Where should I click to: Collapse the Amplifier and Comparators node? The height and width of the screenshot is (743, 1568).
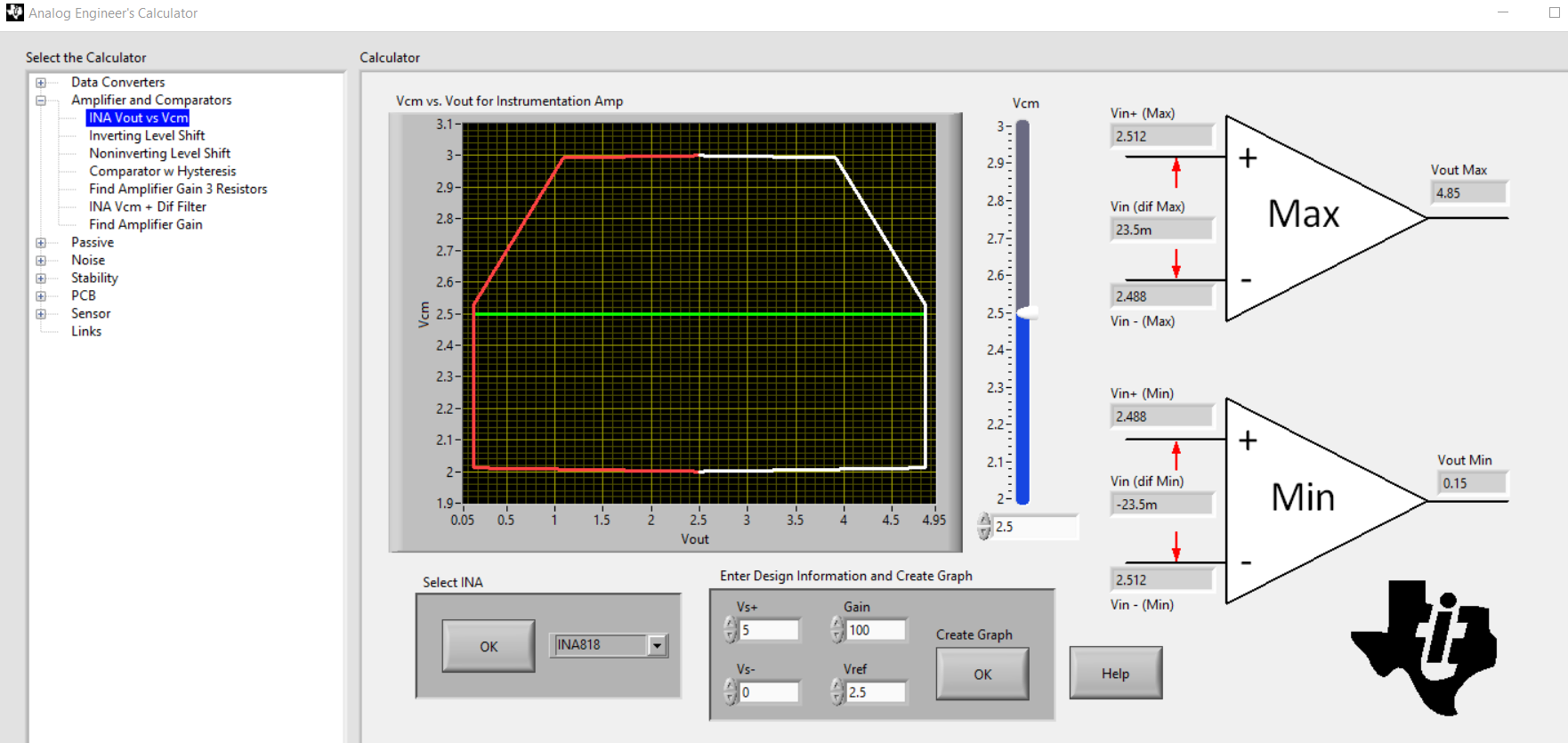point(41,101)
